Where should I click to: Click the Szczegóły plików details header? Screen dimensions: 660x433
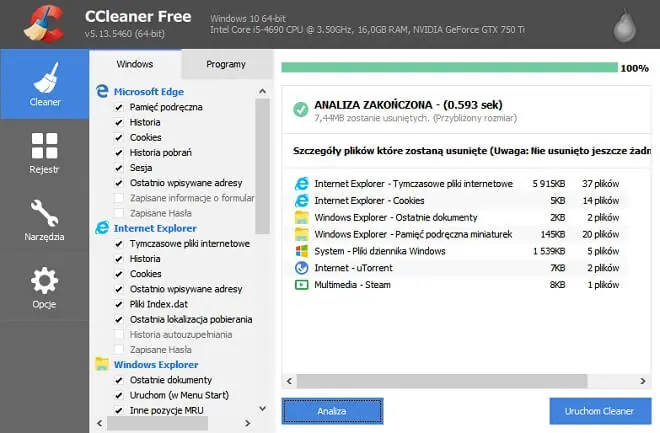click(472, 151)
